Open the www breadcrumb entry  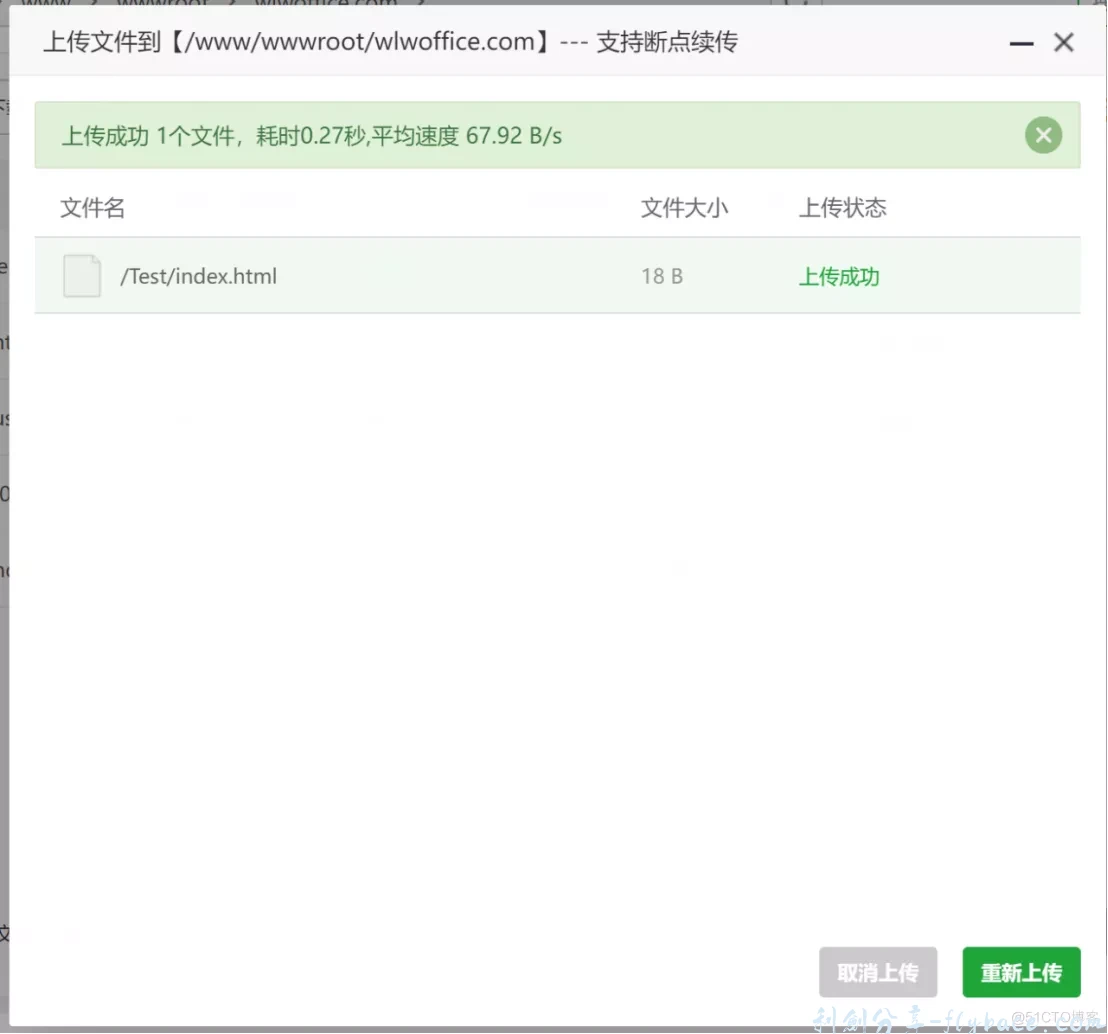[x=40, y=5]
